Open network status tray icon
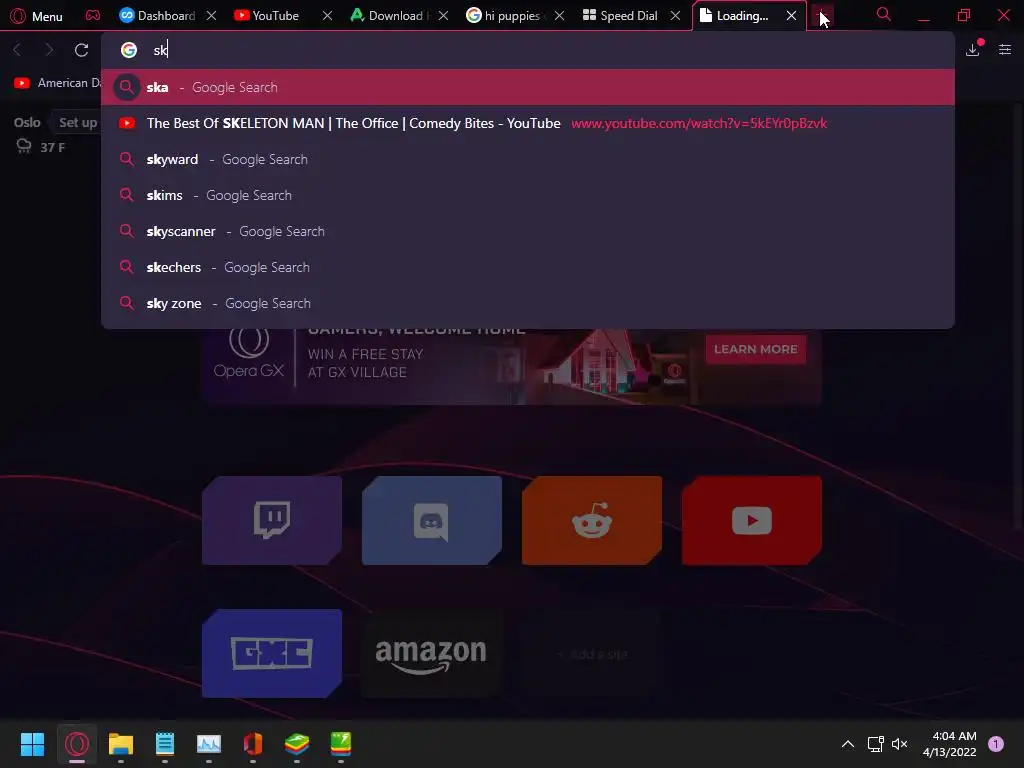The image size is (1024, 768). point(875,744)
